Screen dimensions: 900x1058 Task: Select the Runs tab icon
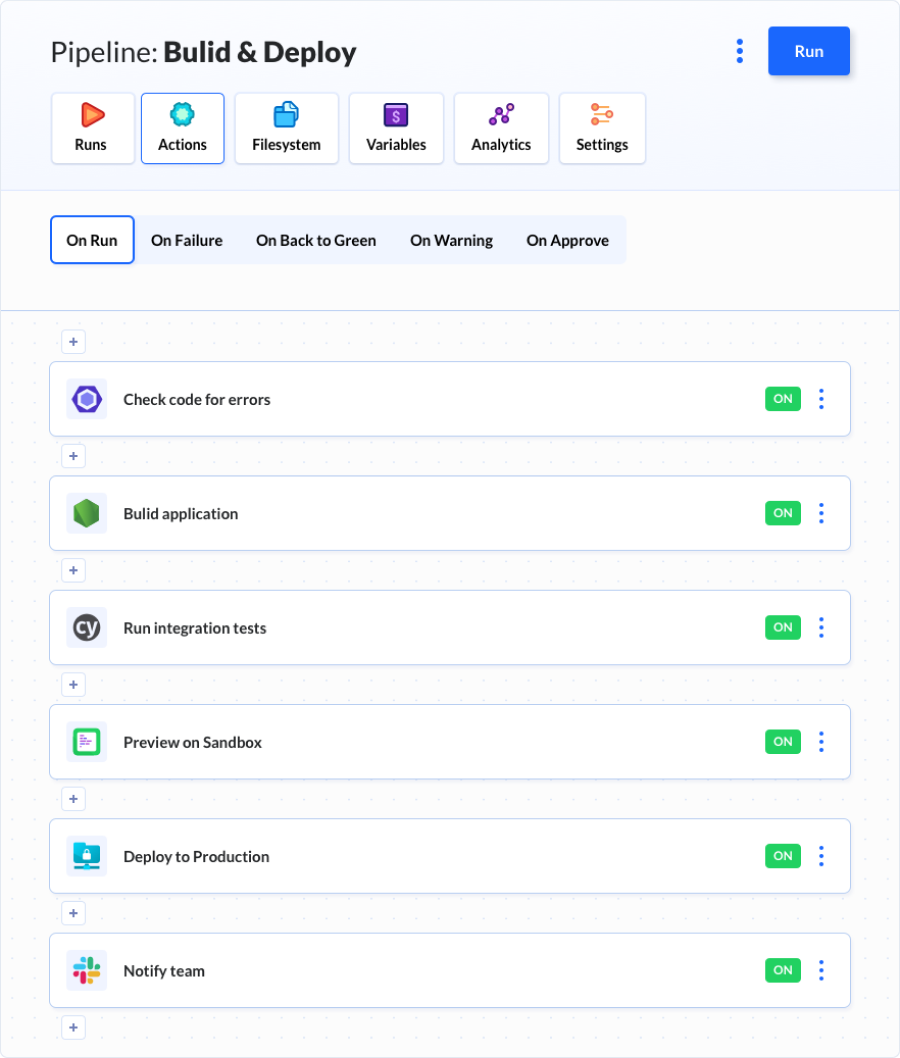(x=91, y=115)
